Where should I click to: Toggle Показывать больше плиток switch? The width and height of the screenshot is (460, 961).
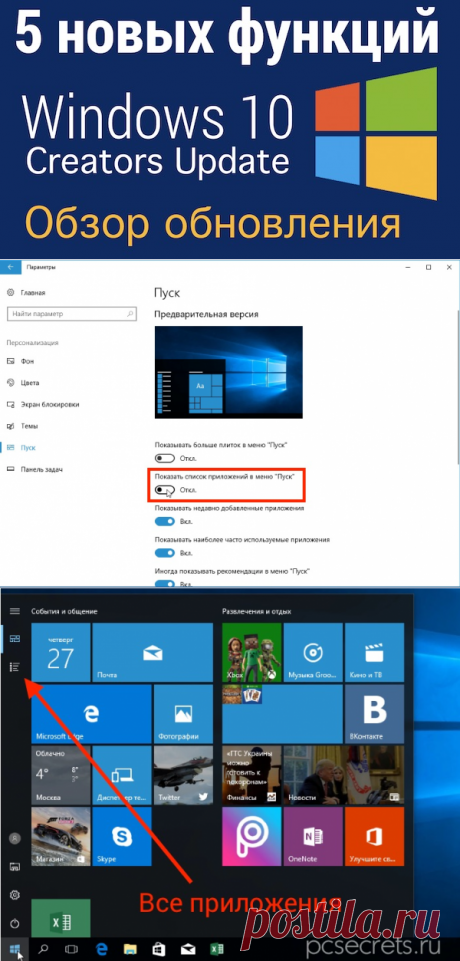click(165, 458)
